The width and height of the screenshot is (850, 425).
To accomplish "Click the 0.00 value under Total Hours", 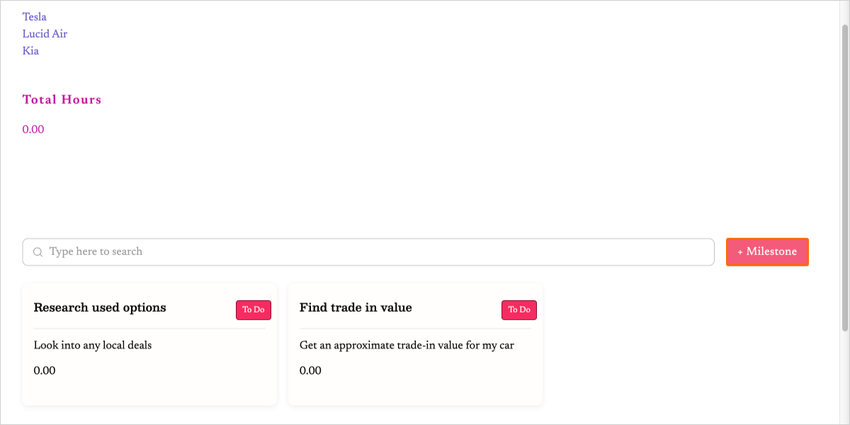I will [34, 129].
